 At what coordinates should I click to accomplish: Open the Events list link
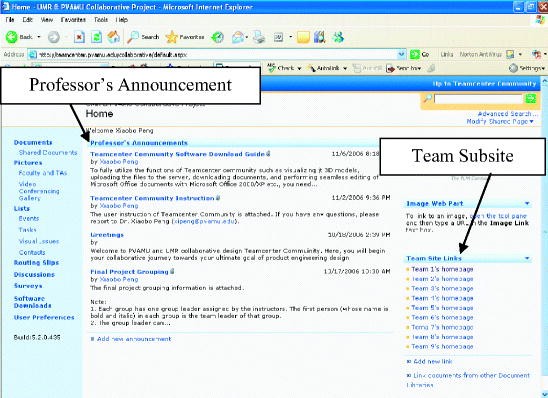click(x=29, y=218)
